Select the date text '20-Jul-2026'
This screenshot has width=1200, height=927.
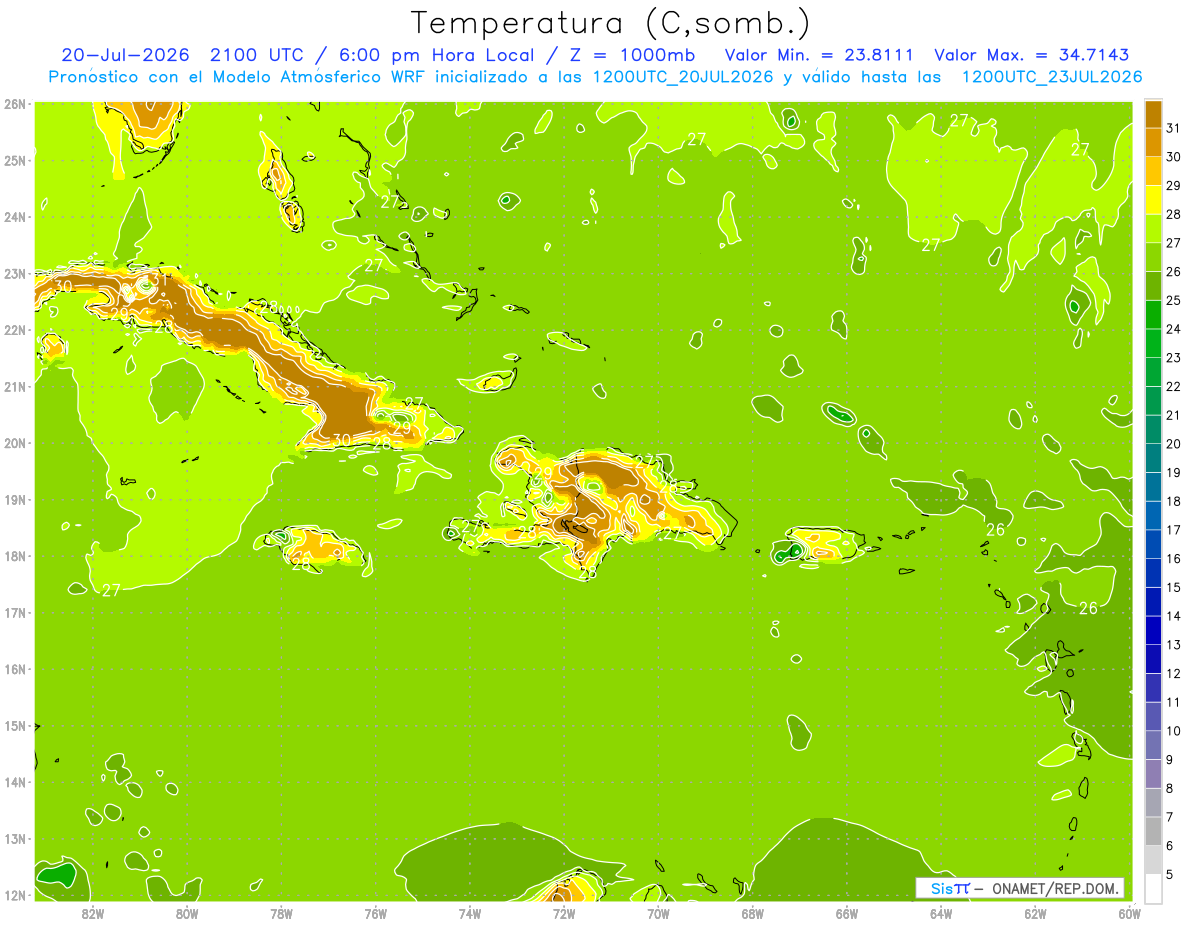click(125, 55)
